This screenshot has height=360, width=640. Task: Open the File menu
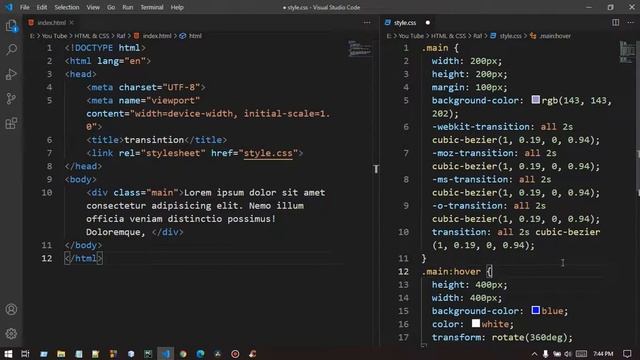tap(24, 7)
